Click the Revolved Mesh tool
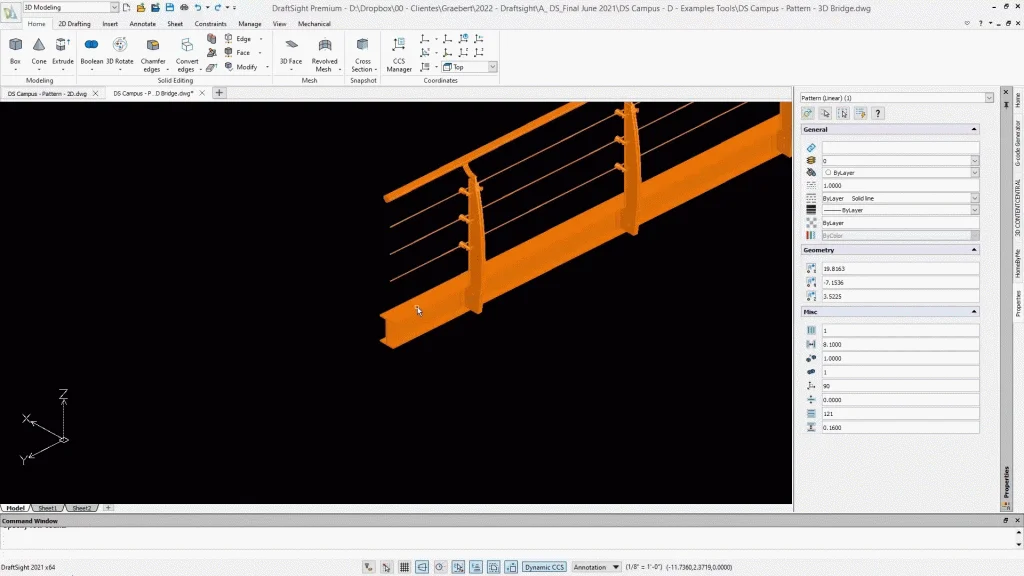The image size is (1024, 576). pyautogui.click(x=324, y=52)
